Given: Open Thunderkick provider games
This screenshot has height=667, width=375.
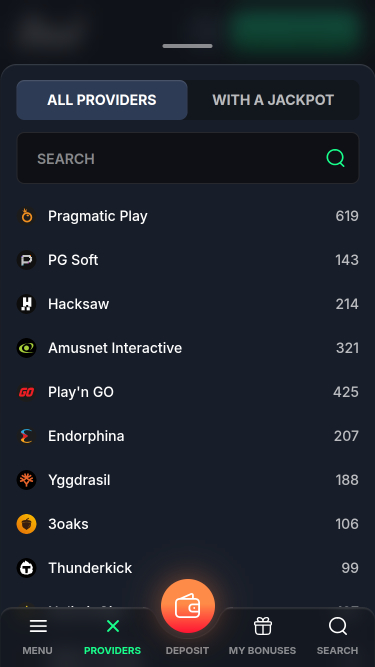Looking at the screenshot, I should 188,568.
